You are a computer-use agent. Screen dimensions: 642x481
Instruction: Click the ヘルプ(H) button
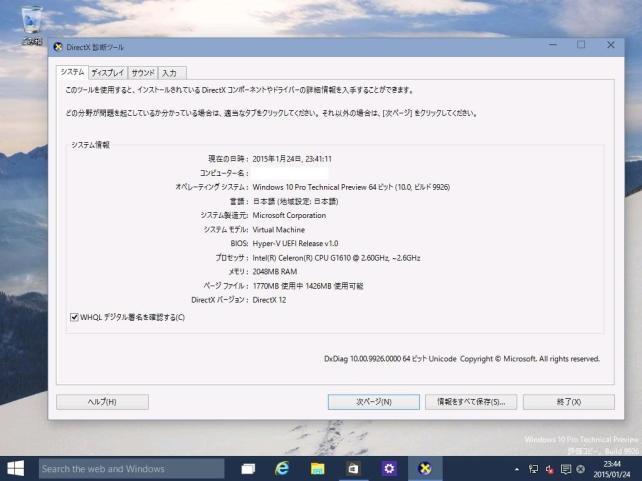pos(102,402)
